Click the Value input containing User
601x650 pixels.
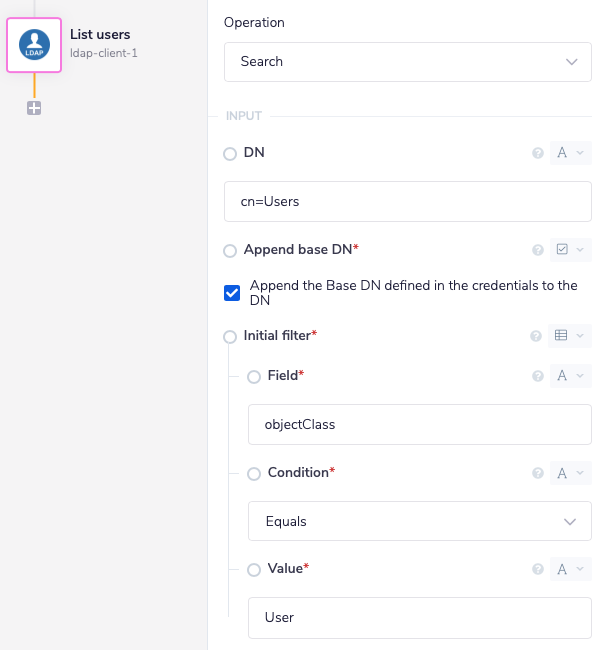(x=420, y=617)
